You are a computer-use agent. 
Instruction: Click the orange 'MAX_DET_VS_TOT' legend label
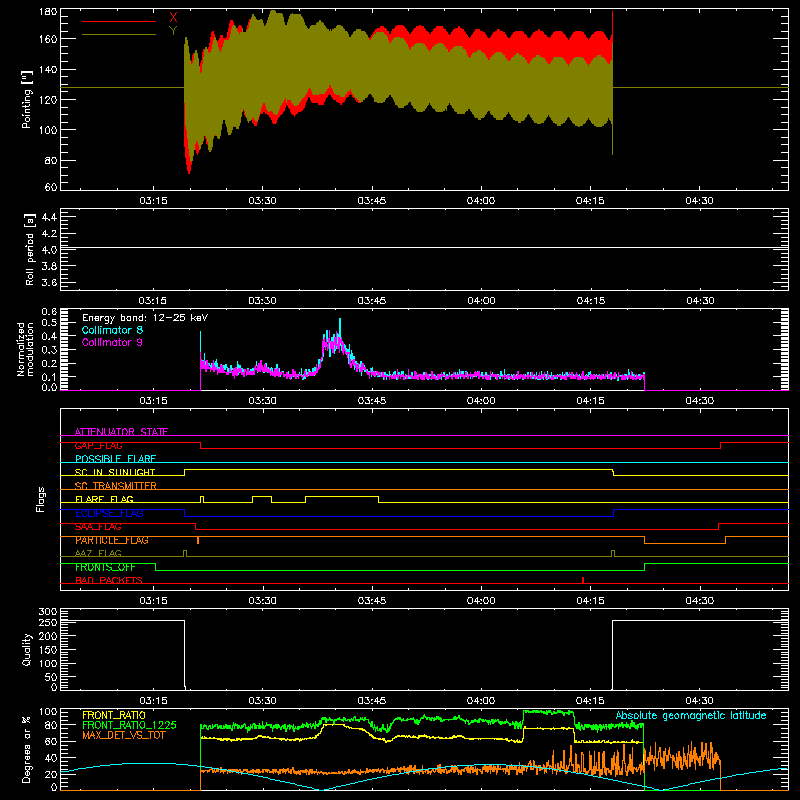pyautogui.click(x=124, y=735)
